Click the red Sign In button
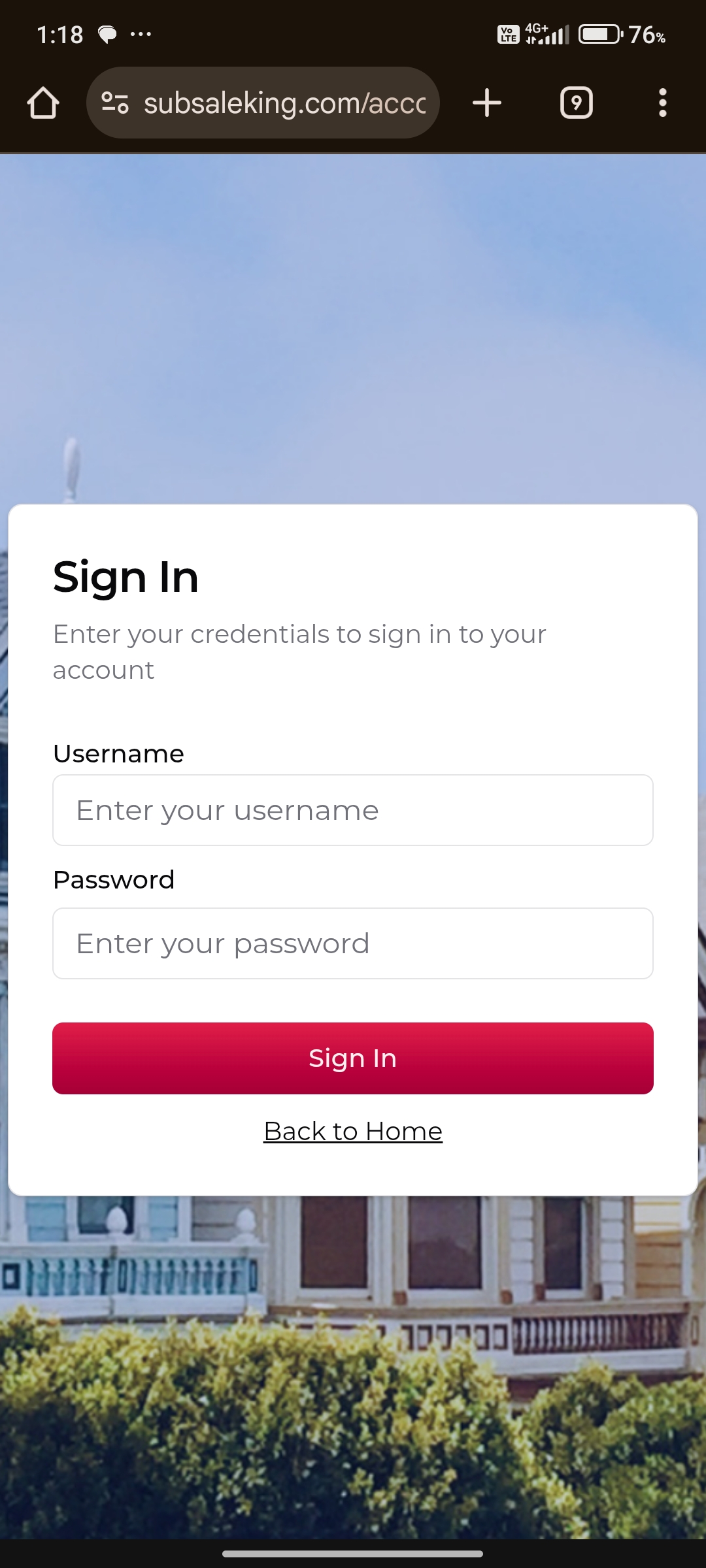 click(353, 1058)
